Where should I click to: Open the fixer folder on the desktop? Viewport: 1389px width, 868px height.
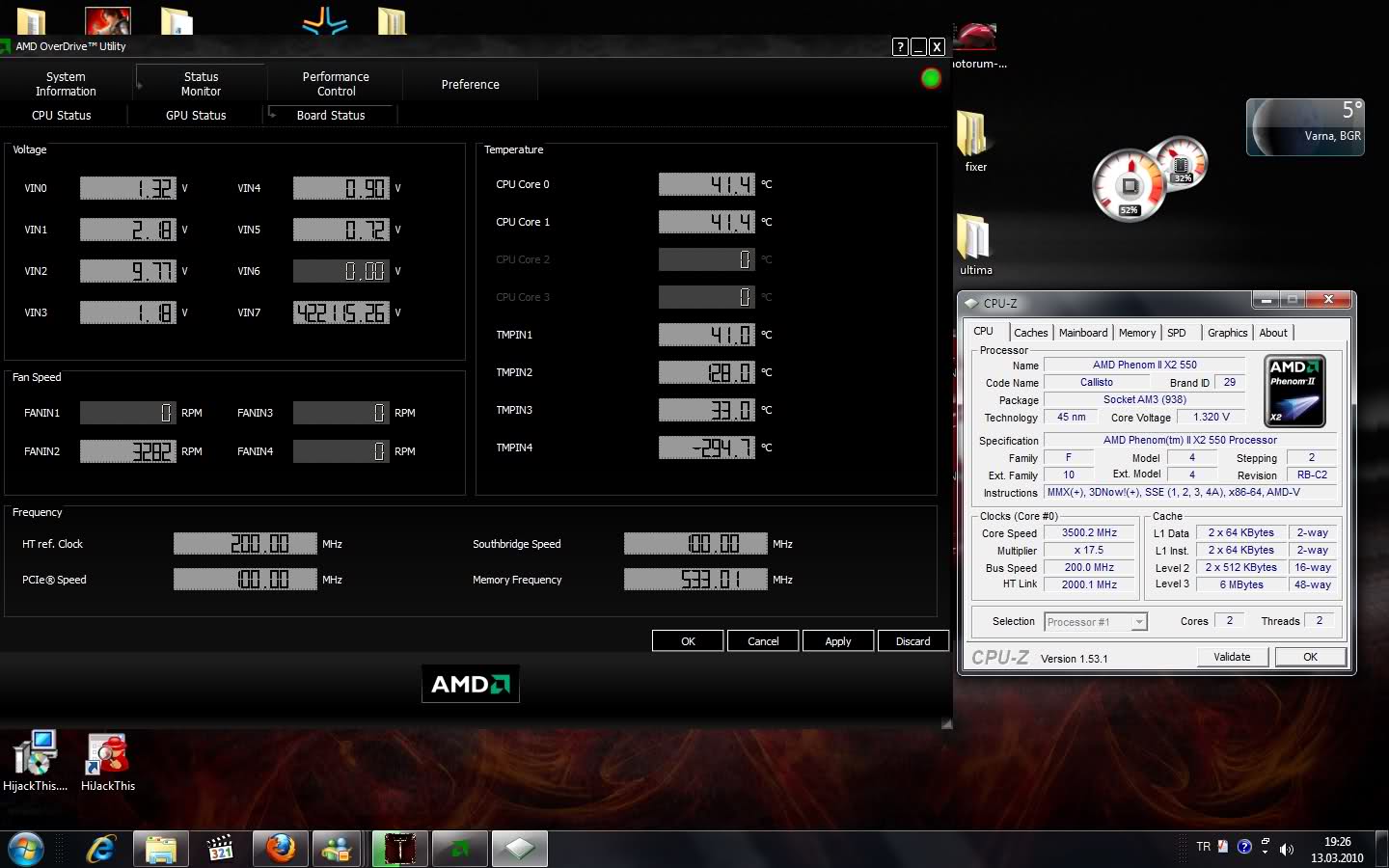click(974, 141)
